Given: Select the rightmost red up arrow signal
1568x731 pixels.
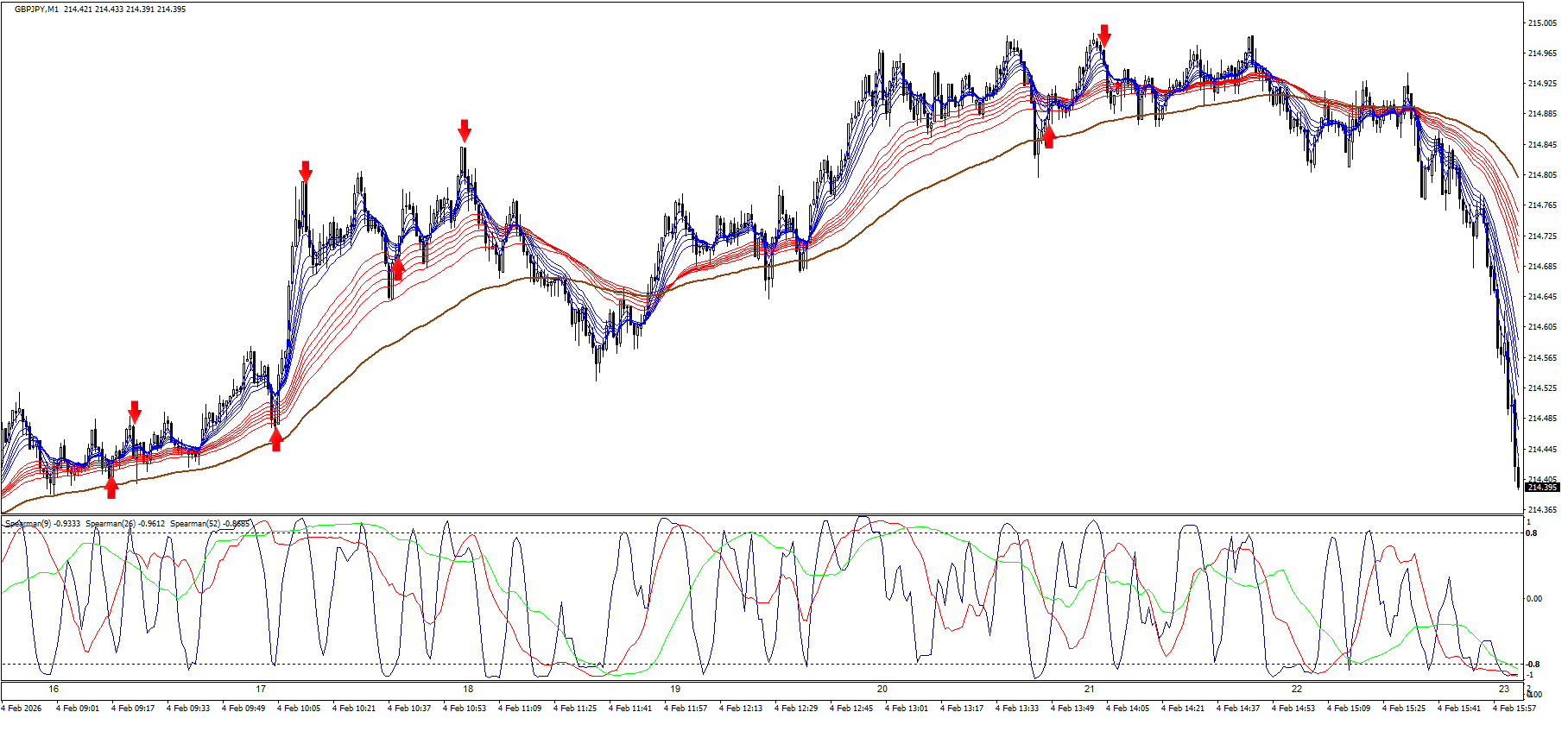Looking at the screenshot, I should (1049, 136).
